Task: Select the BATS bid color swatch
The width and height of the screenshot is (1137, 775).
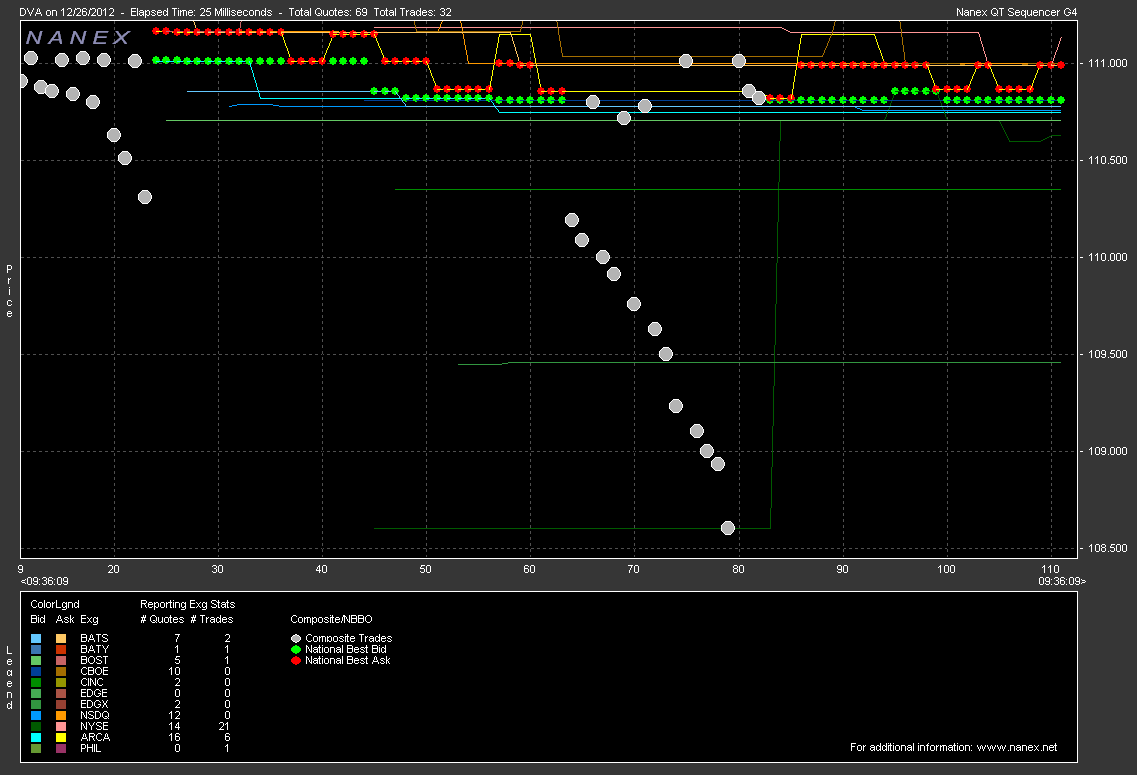Action: 36,639
